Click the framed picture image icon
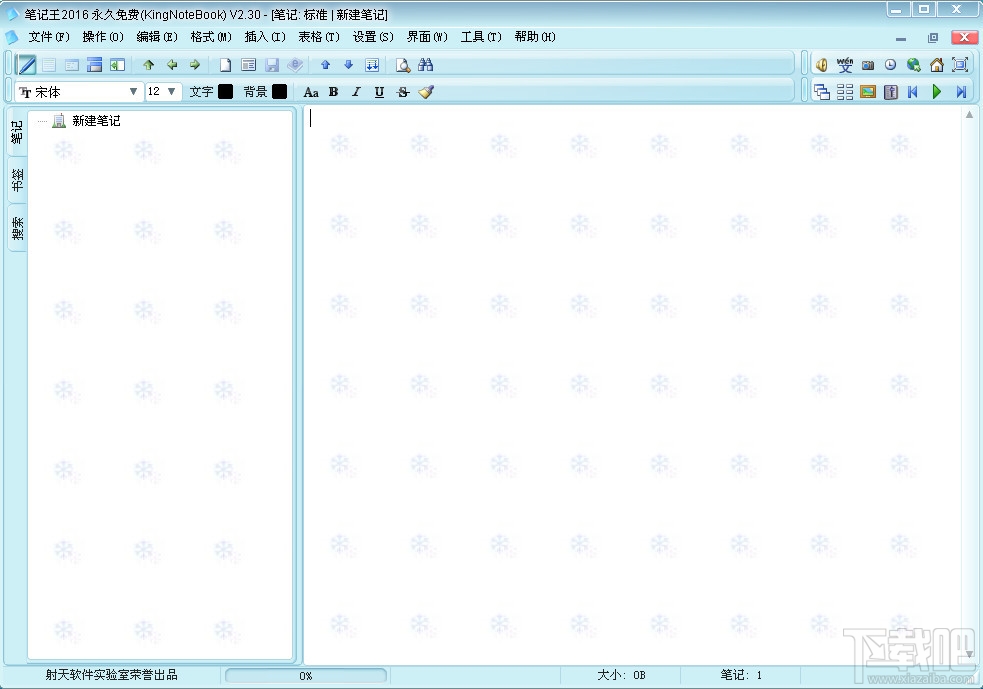The image size is (983, 689). tap(868, 92)
